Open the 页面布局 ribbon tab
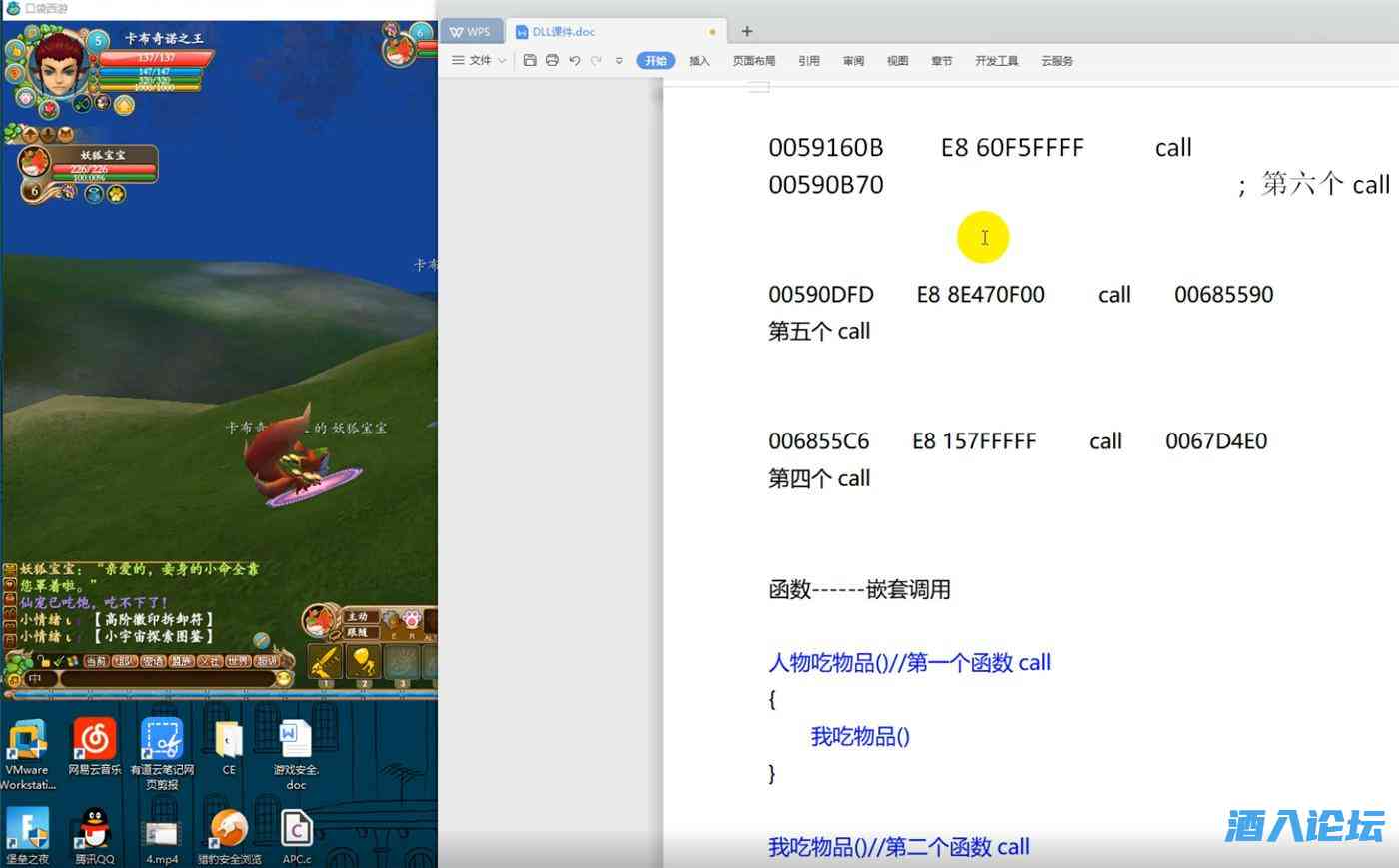This screenshot has width=1399, height=868. point(754,61)
